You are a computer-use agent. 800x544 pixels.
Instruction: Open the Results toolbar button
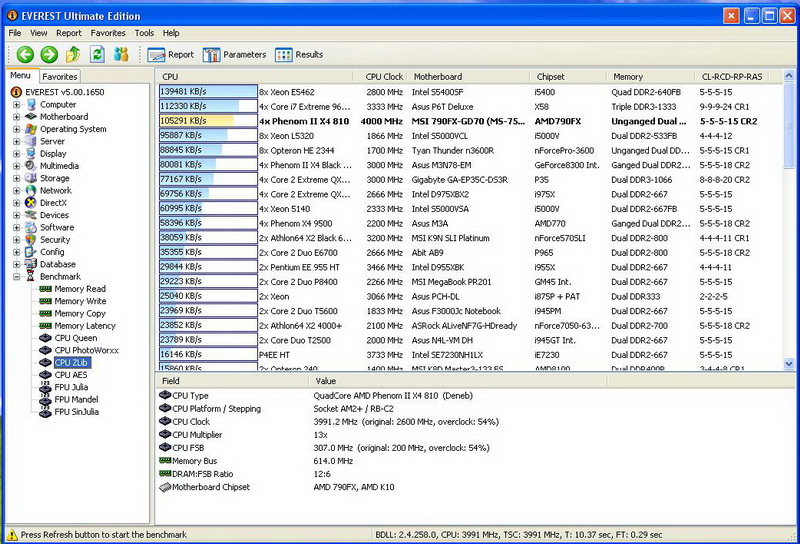point(299,55)
